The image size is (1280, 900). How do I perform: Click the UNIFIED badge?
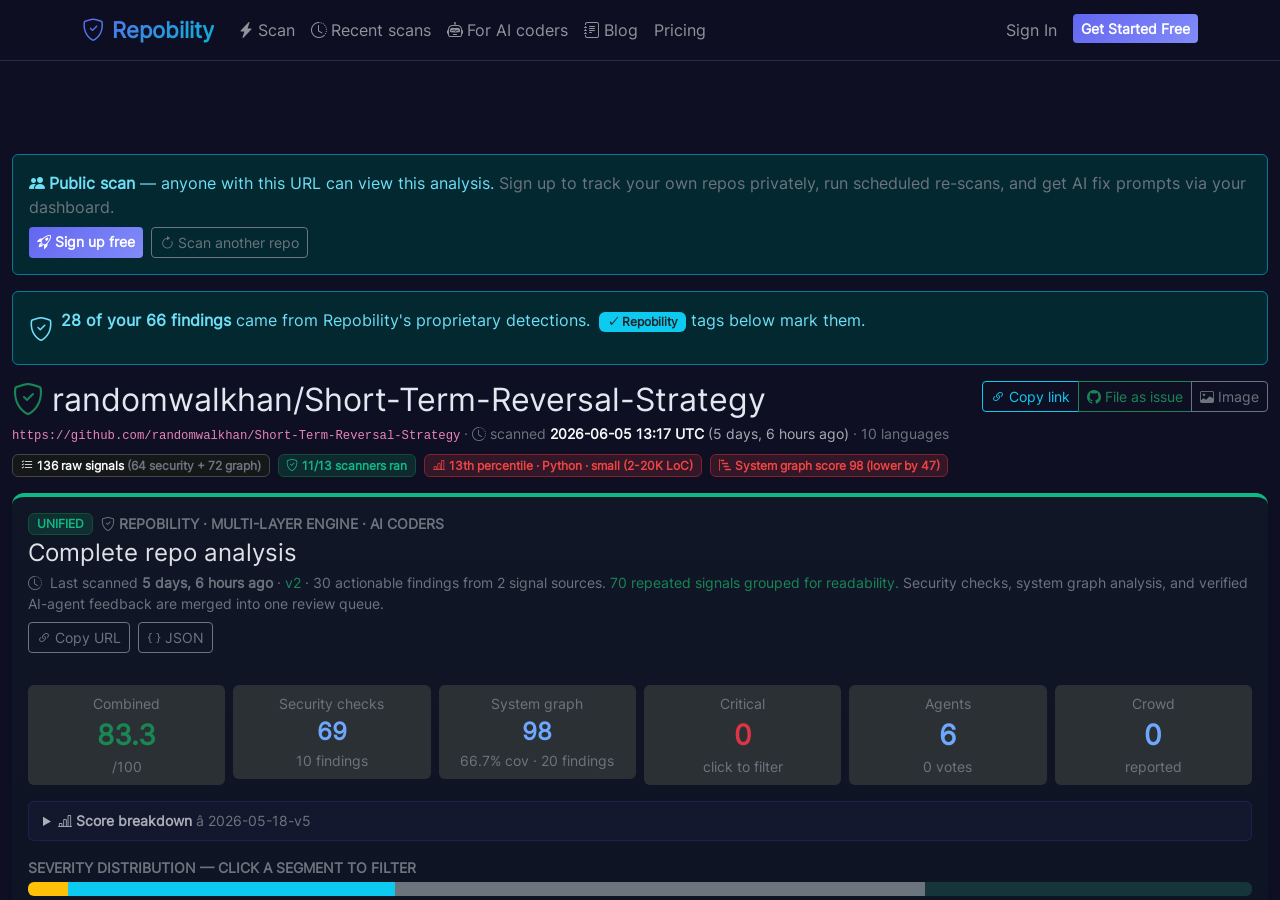click(60, 524)
